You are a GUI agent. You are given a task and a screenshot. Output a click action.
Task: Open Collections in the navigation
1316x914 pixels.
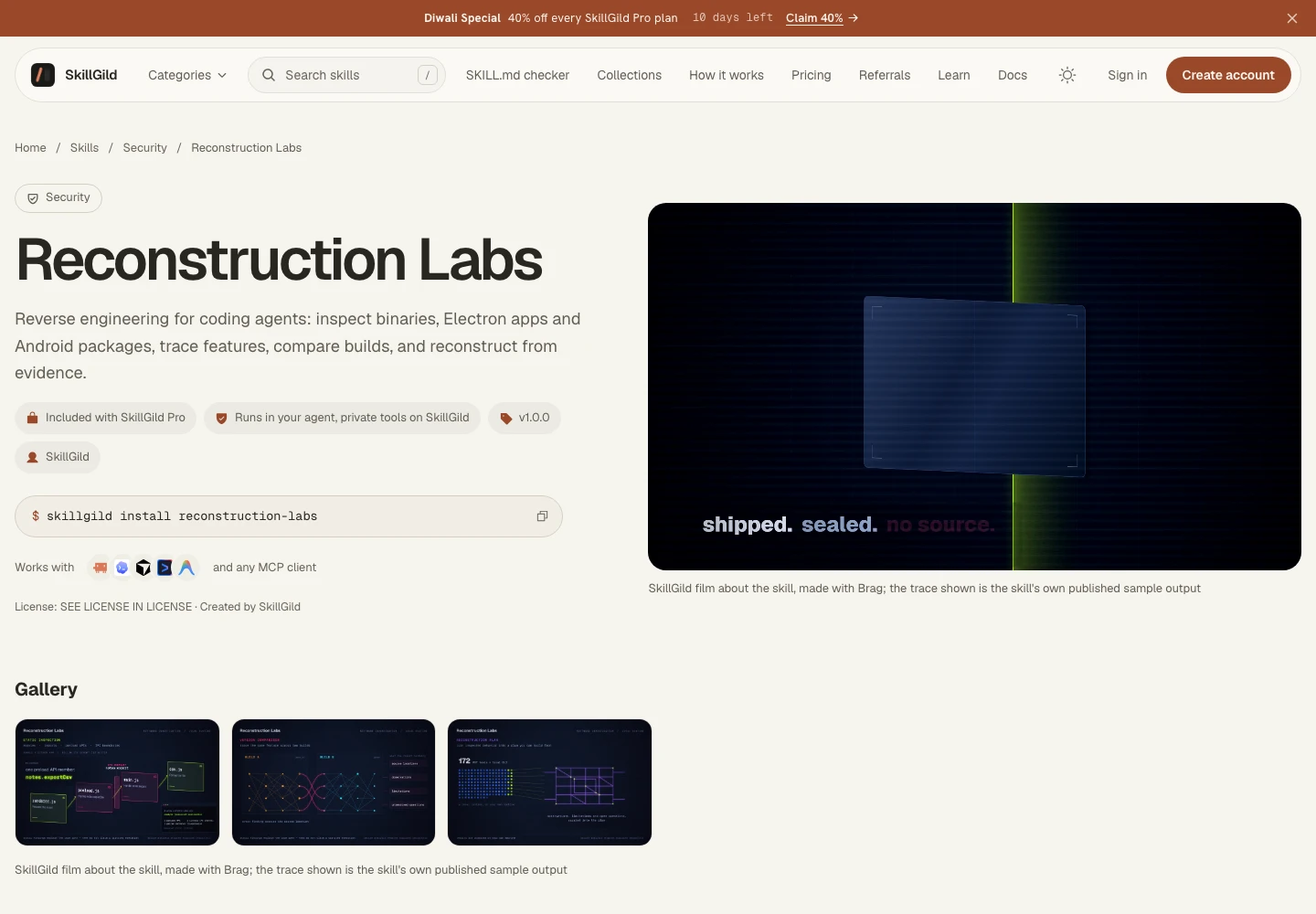tap(630, 75)
